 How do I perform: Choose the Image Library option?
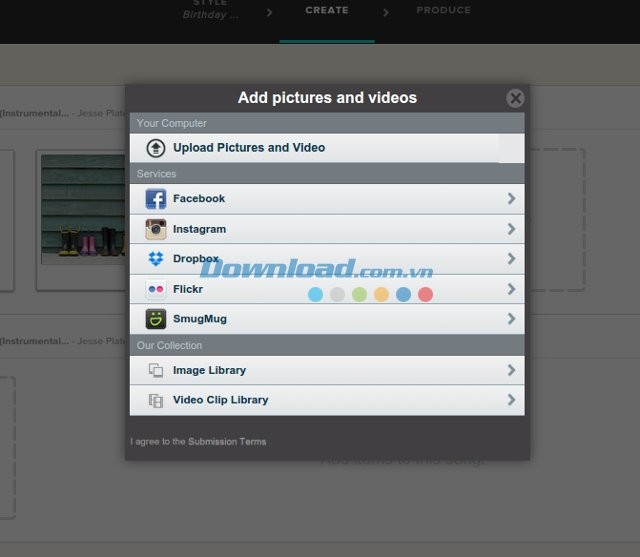coord(209,370)
